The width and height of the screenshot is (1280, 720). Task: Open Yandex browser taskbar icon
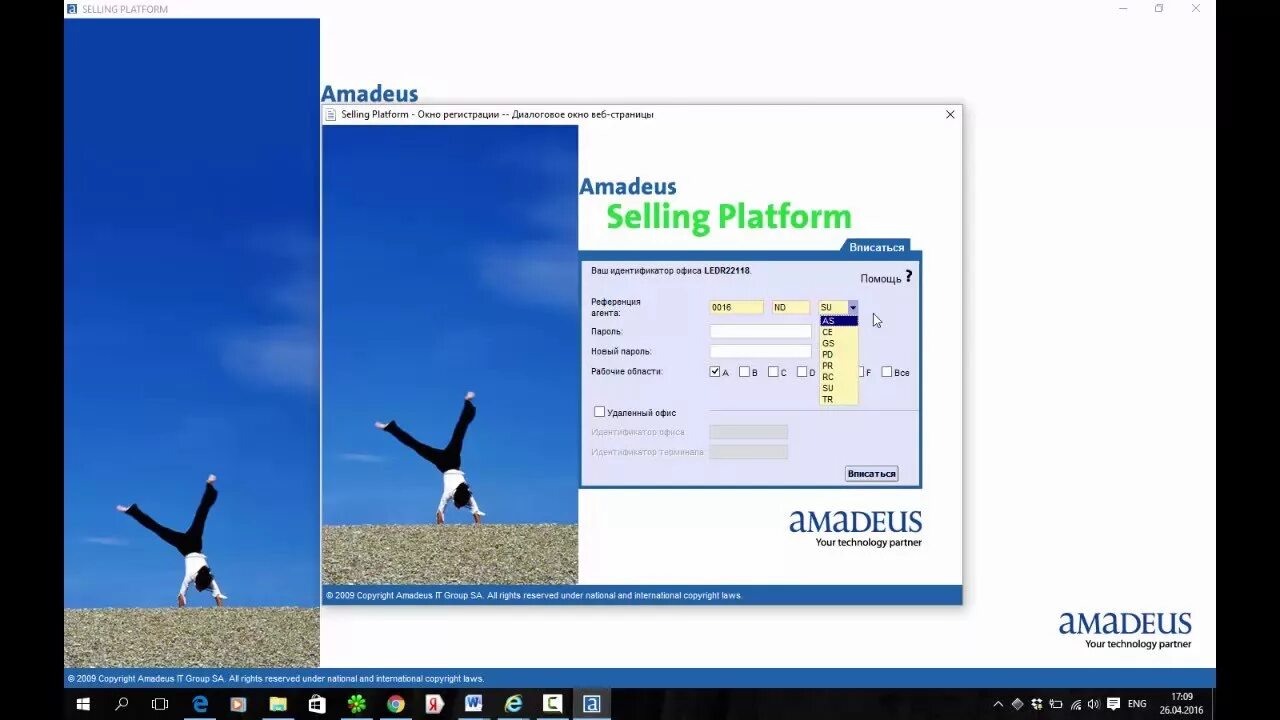[434, 704]
